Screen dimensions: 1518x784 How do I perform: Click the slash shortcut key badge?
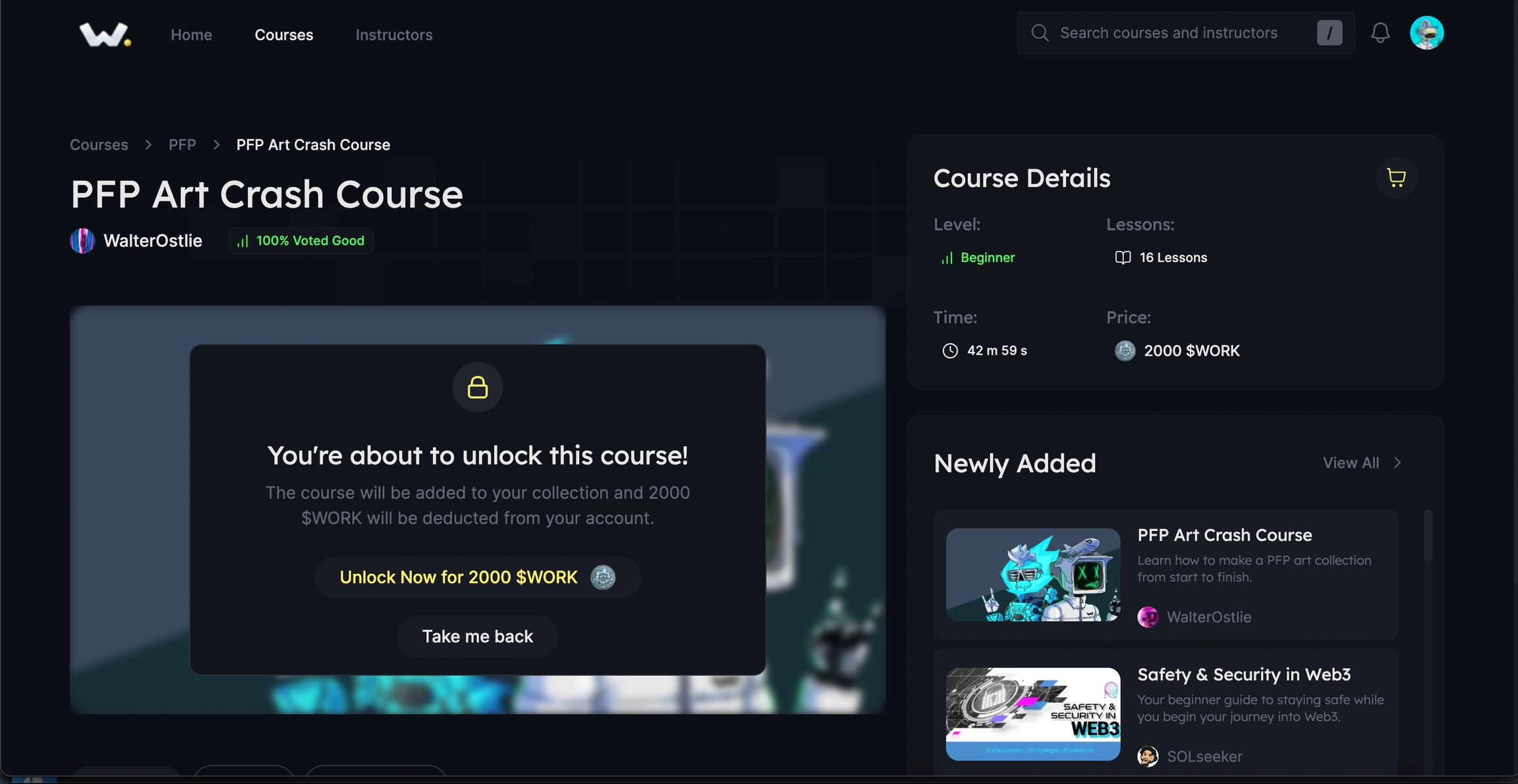click(x=1329, y=33)
